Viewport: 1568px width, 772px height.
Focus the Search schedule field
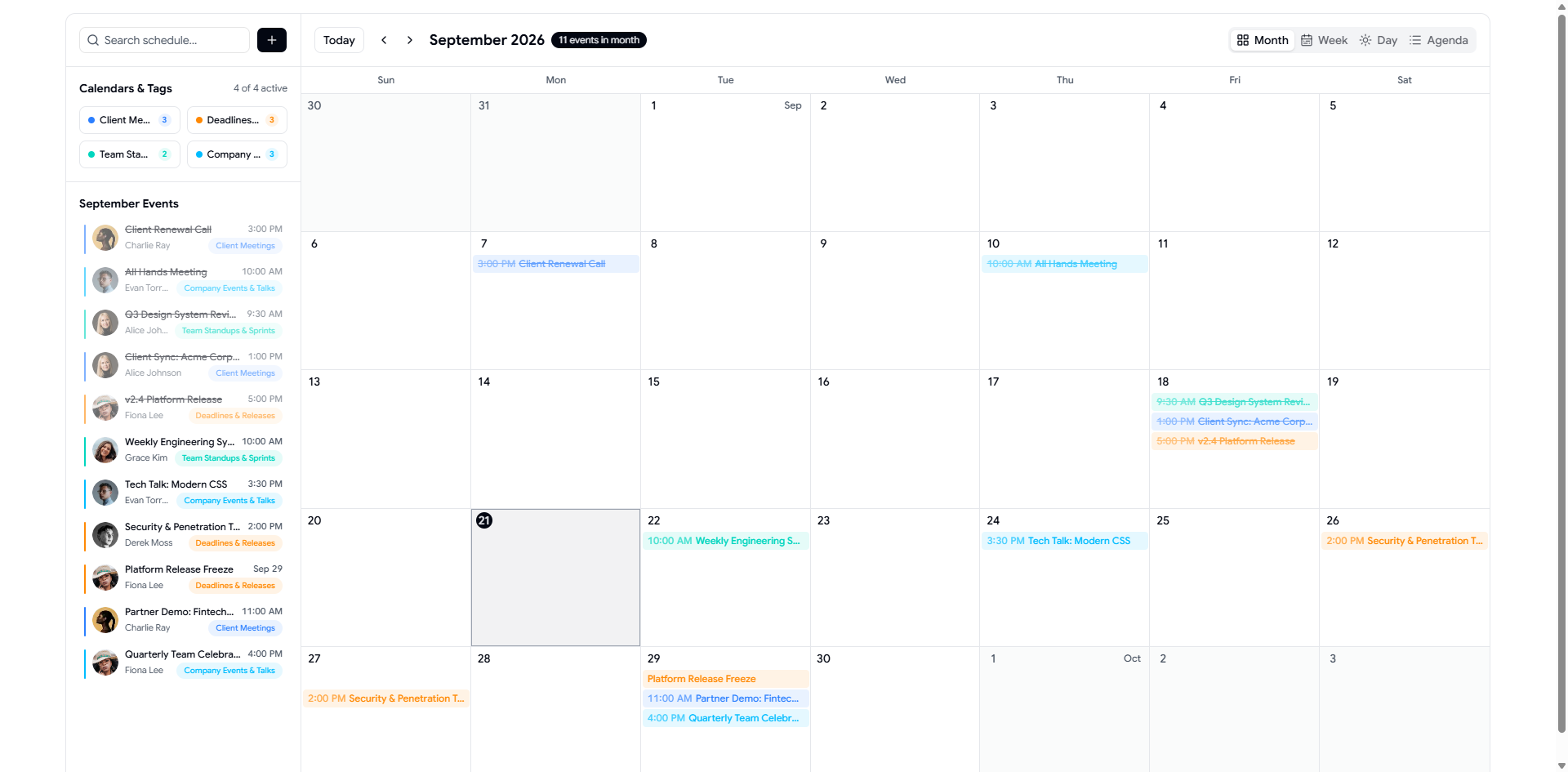[x=164, y=40]
